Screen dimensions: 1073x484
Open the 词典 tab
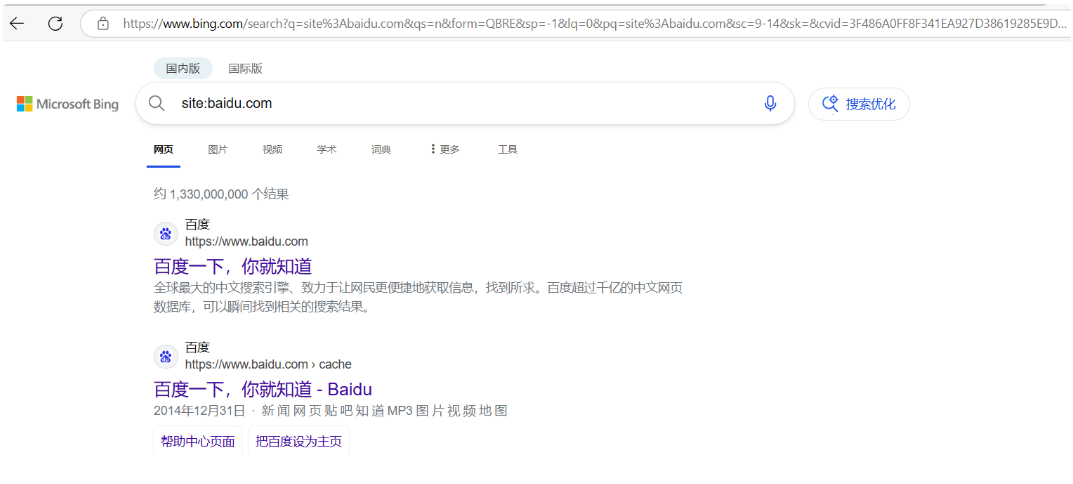(381, 149)
